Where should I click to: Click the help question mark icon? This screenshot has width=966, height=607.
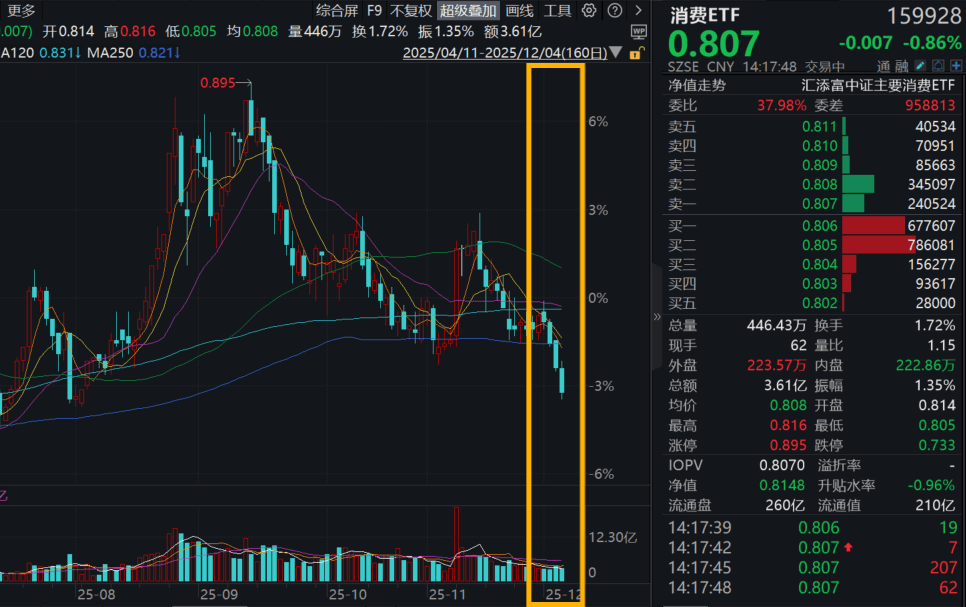615,11
